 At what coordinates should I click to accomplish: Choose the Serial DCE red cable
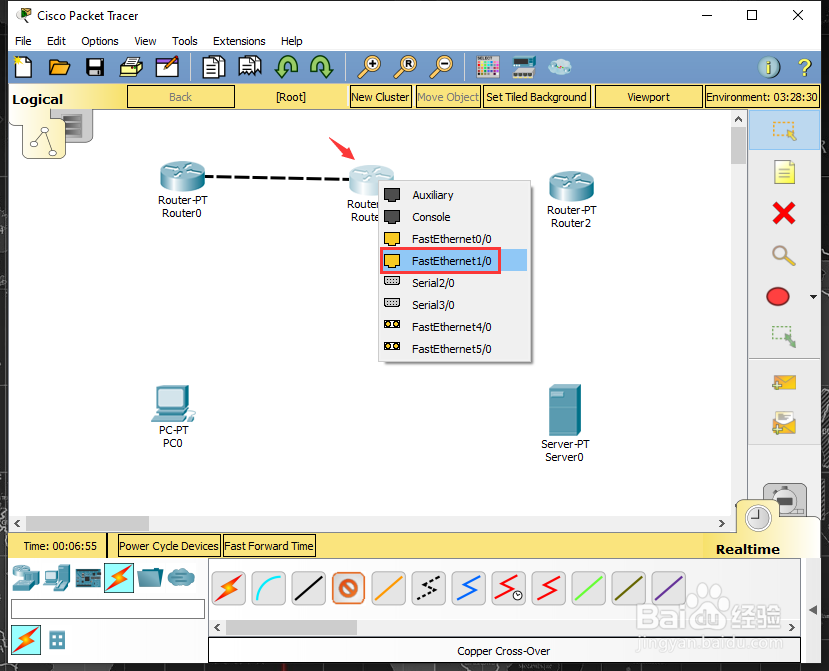point(509,588)
